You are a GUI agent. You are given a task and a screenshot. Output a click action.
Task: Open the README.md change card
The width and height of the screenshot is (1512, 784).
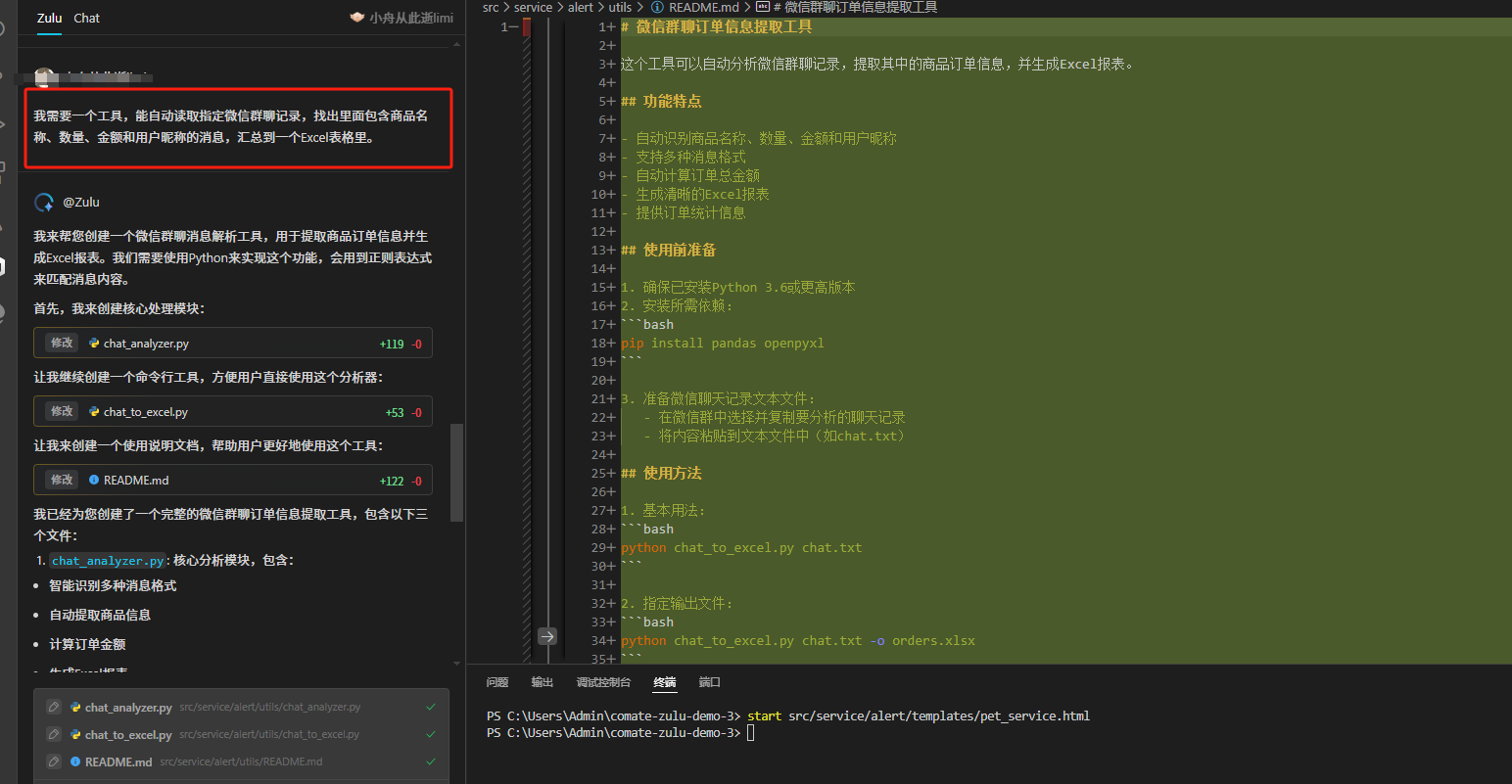coord(233,481)
